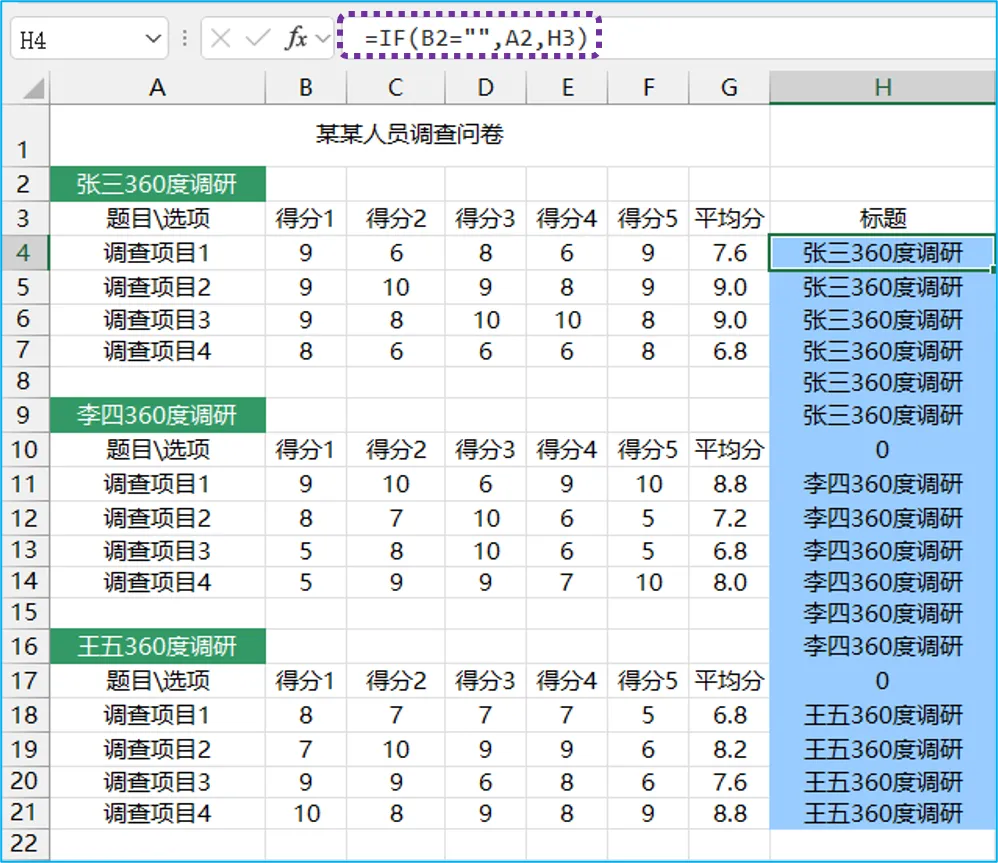Click 调查项目2 in row 5
This screenshot has width=998, height=863.
(157, 287)
